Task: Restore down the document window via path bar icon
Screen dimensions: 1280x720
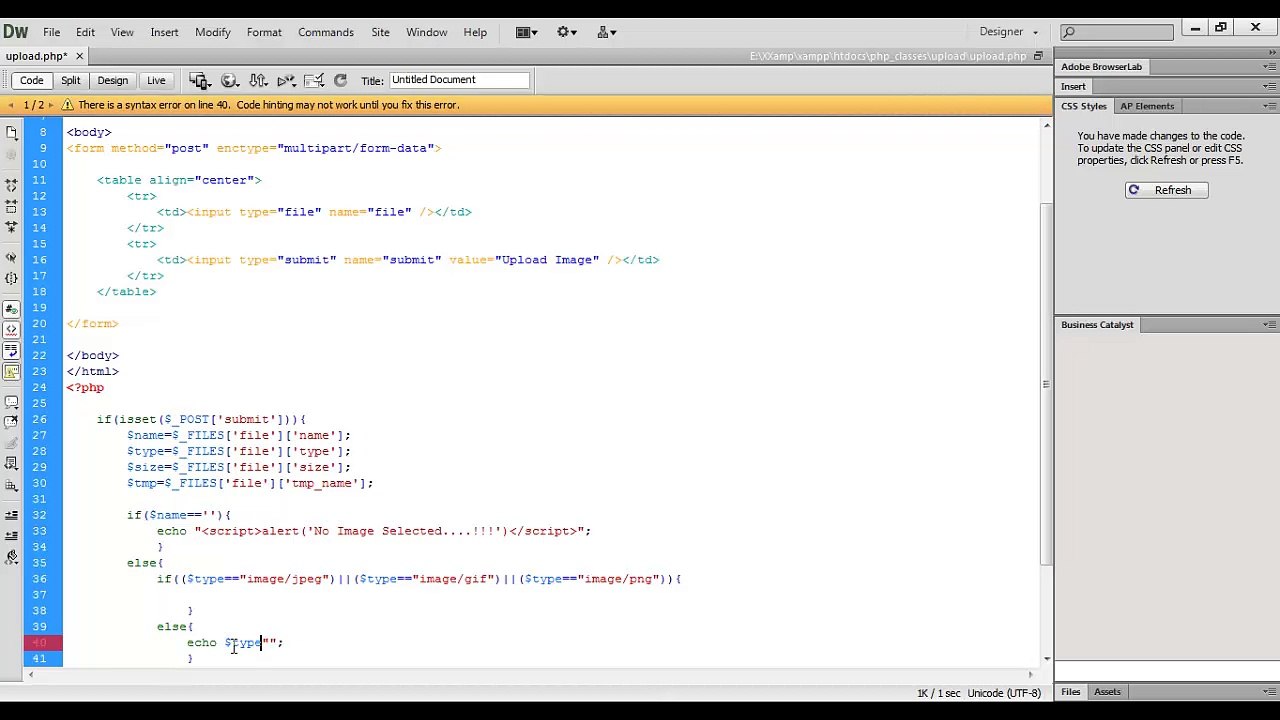Action: (x=1038, y=56)
